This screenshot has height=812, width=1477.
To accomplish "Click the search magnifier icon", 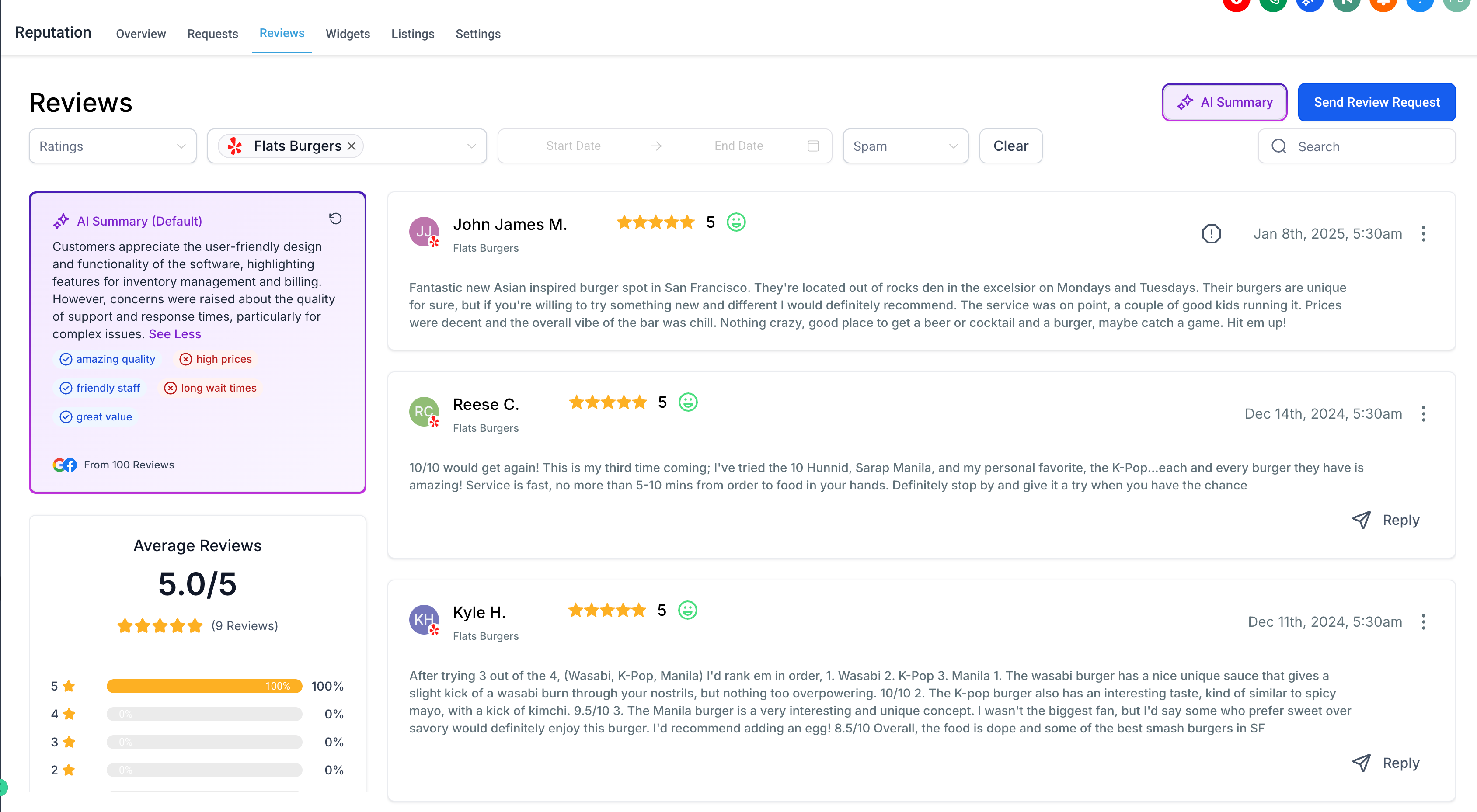I will click(1278, 147).
